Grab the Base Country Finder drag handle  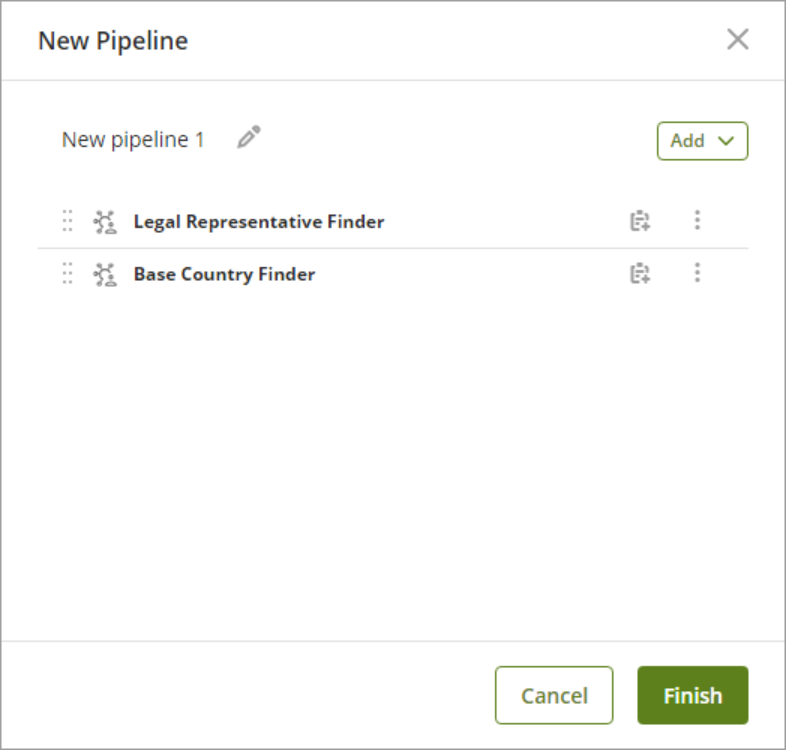tap(68, 273)
